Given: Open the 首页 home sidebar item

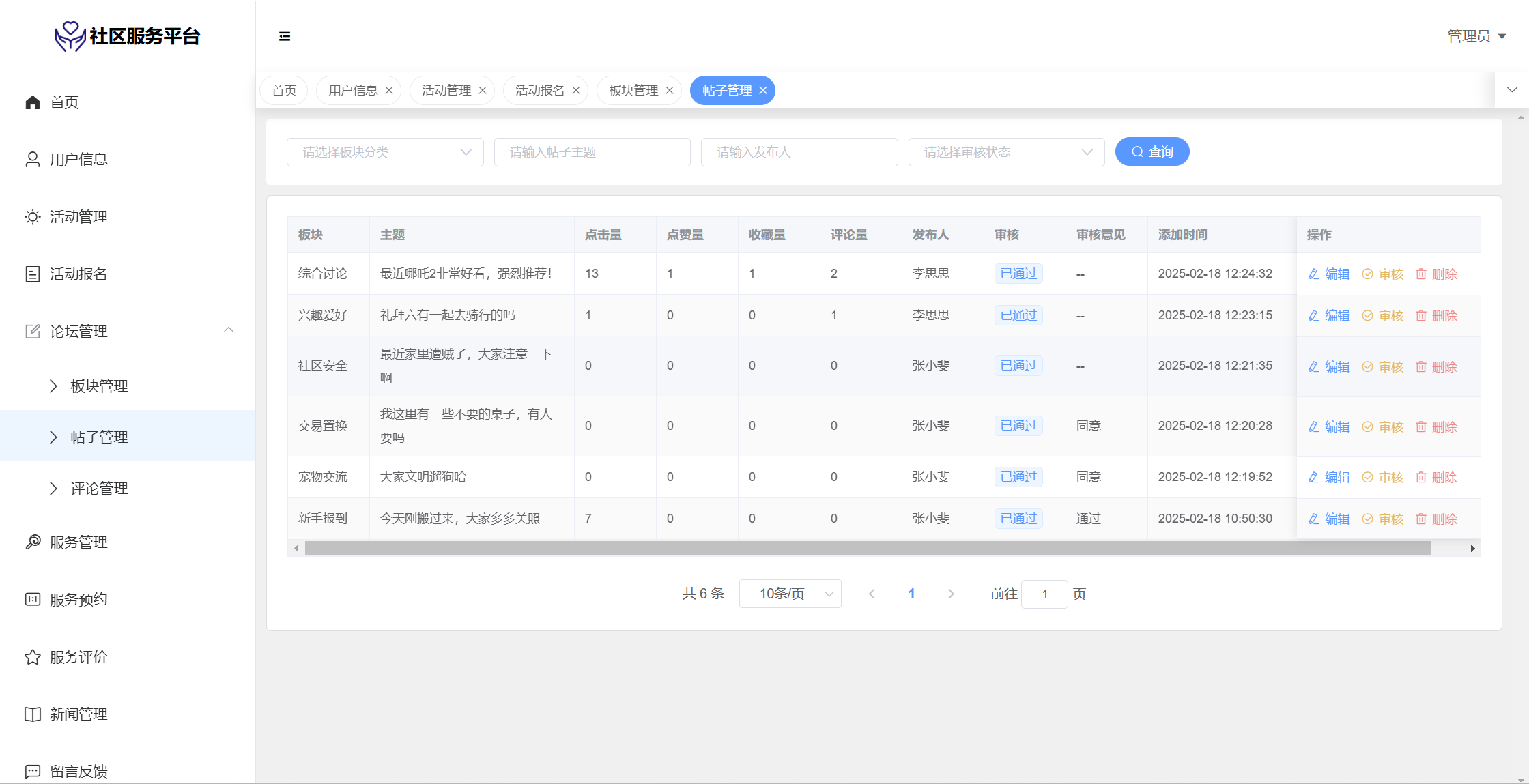Looking at the screenshot, I should click(x=64, y=102).
